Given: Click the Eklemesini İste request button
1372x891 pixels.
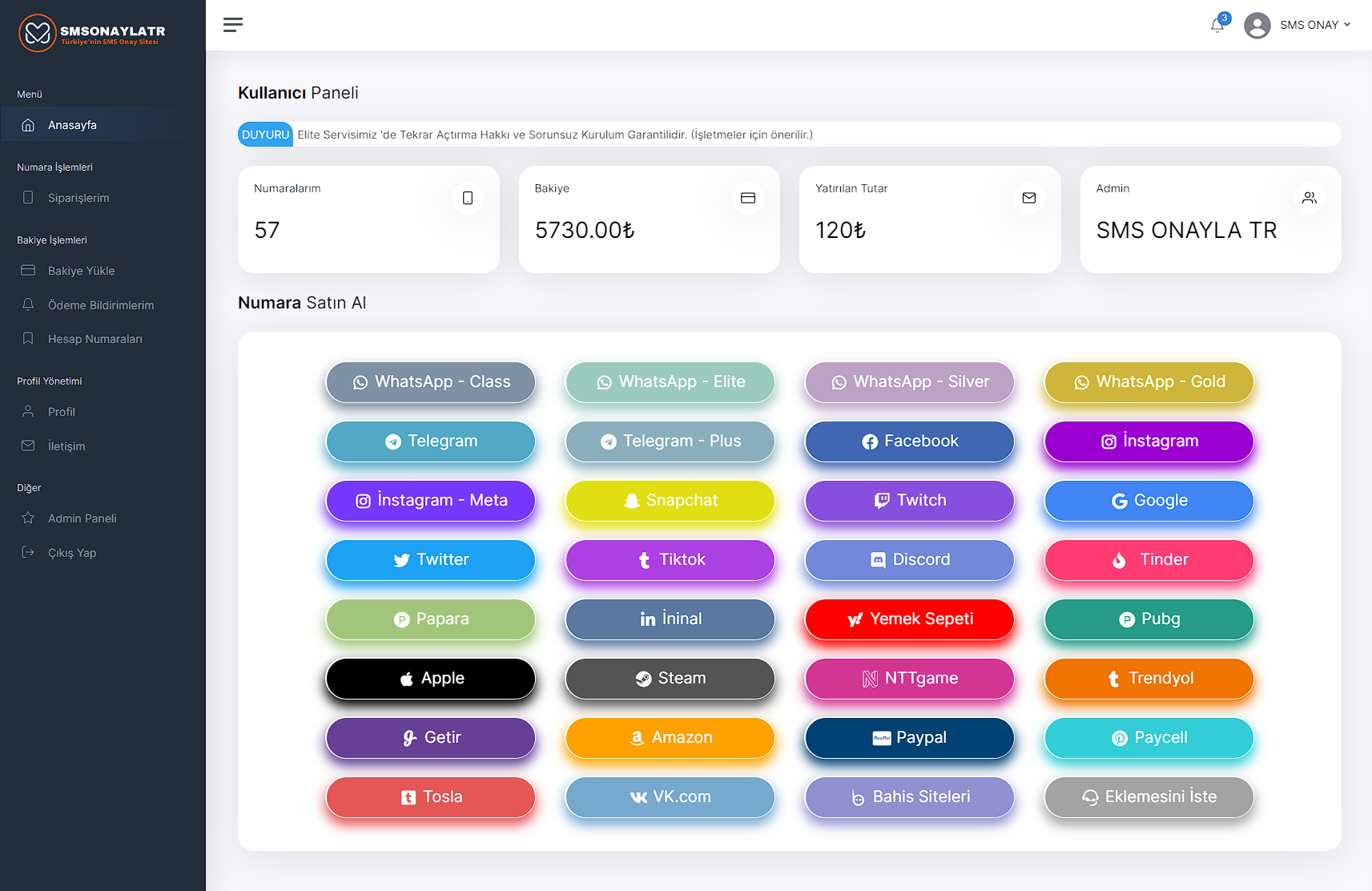Looking at the screenshot, I should coord(1149,797).
